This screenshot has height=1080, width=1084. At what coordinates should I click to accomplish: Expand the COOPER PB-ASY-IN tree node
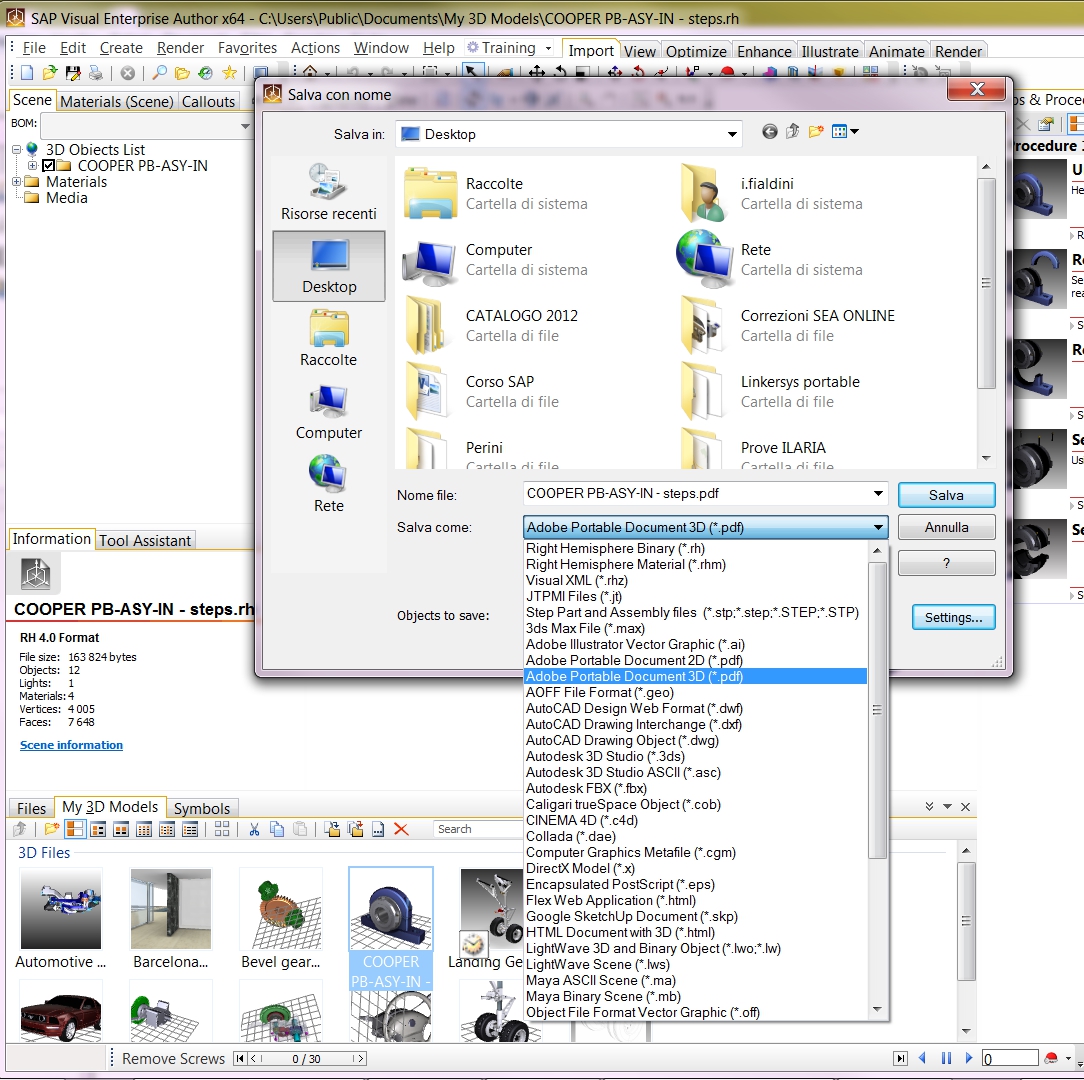coord(32,166)
